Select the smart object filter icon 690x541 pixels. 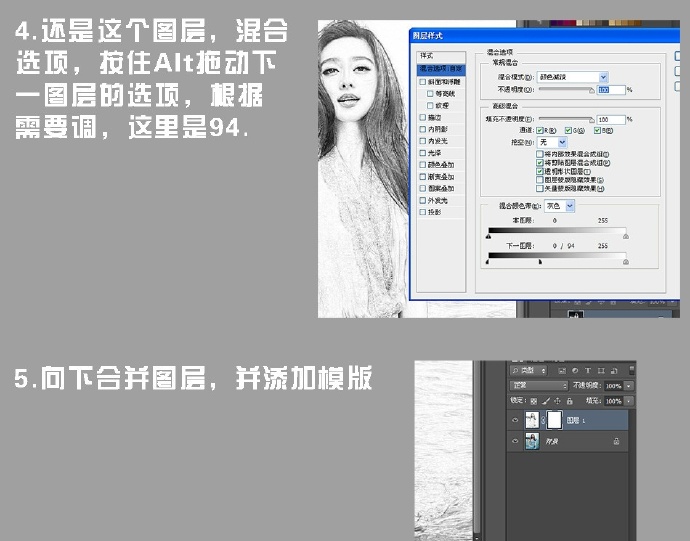tap(614, 371)
